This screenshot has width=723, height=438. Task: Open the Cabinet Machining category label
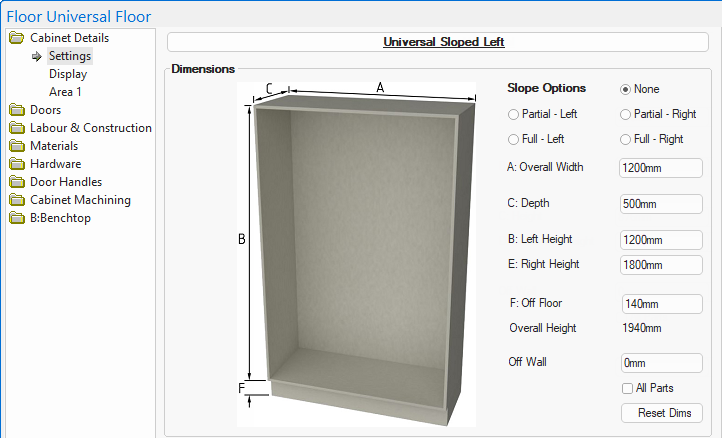pos(80,200)
